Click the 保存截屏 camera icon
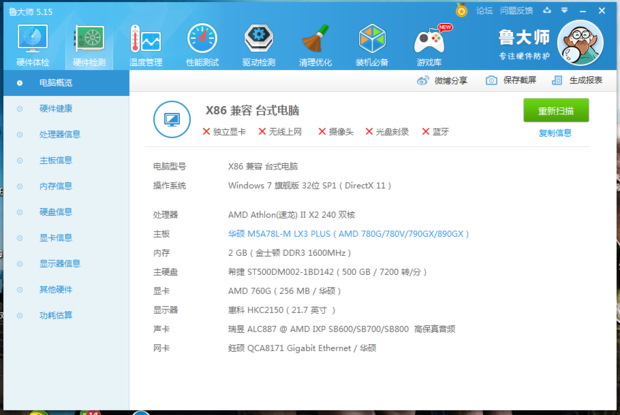The width and height of the screenshot is (620, 415). [491, 80]
